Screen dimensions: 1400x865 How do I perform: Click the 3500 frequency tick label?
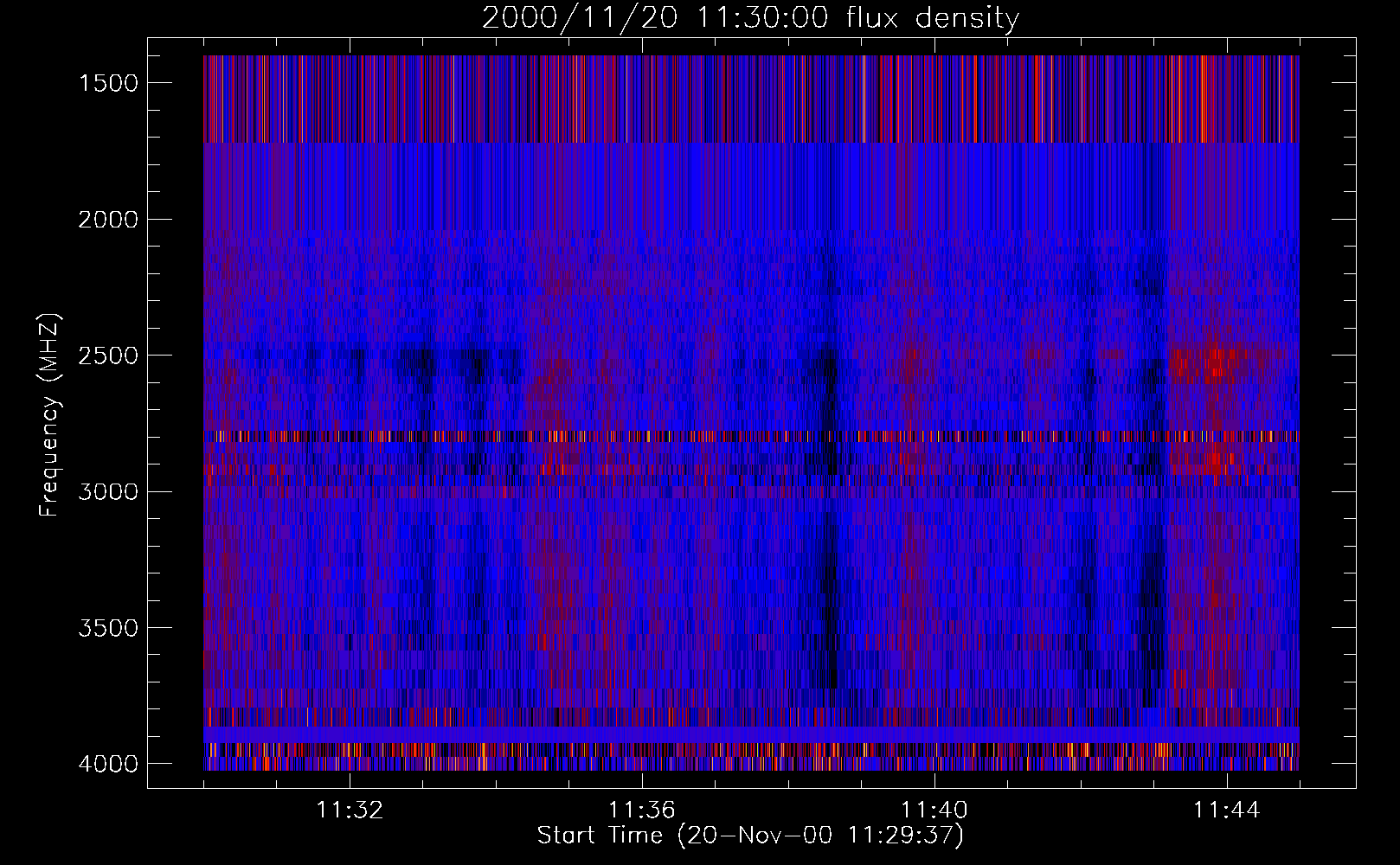click(108, 628)
